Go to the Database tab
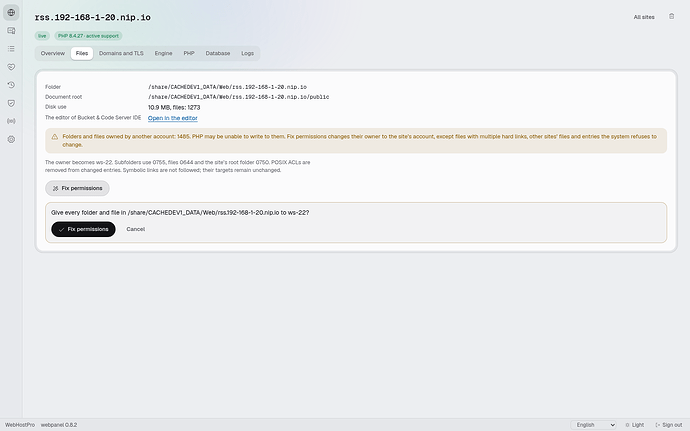The image size is (690, 431). tap(218, 53)
